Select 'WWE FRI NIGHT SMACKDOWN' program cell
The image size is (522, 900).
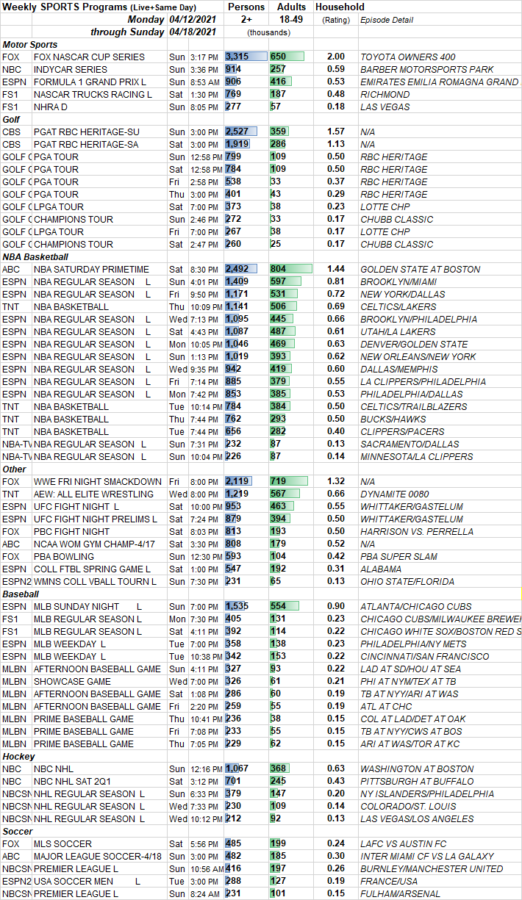pyautogui.click(x=99, y=482)
